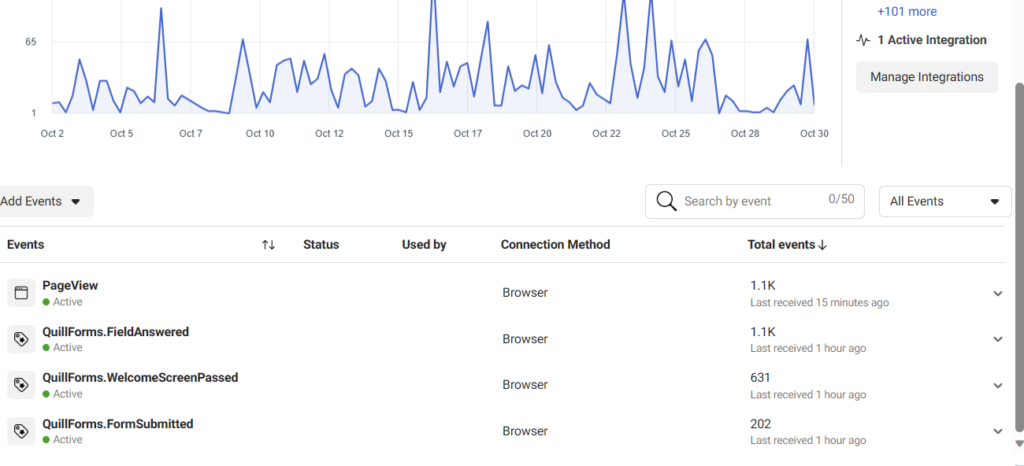Click the magnifier icon in search box
Viewport: 1024px width, 466px height.
point(666,201)
